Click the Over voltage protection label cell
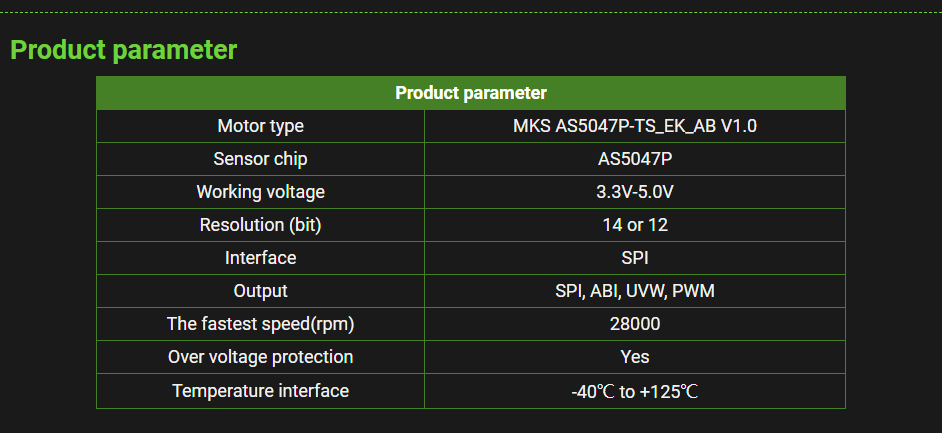Image resolution: width=942 pixels, height=433 pixels. pyautogui.click(x=260, y=357)
